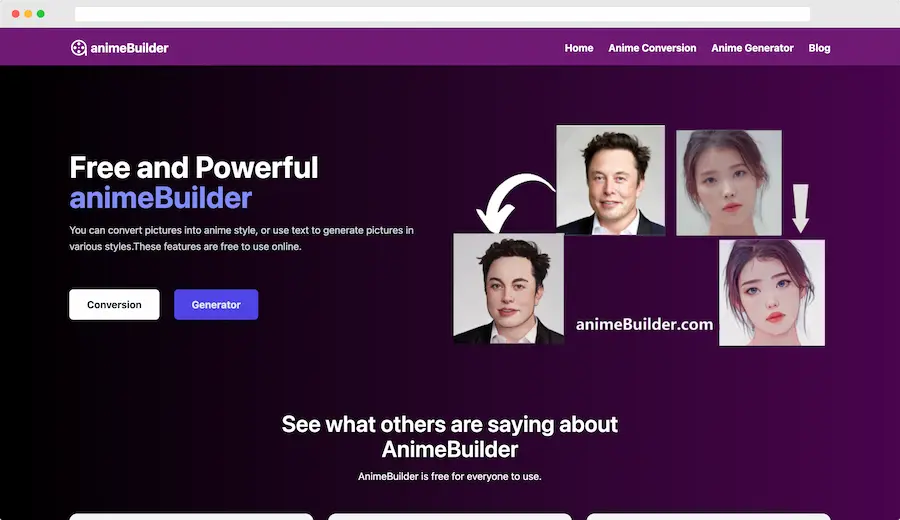Click the yellow minimize window dot
Image resolution: width=900 pixels, height=520 pixels.
28,14
